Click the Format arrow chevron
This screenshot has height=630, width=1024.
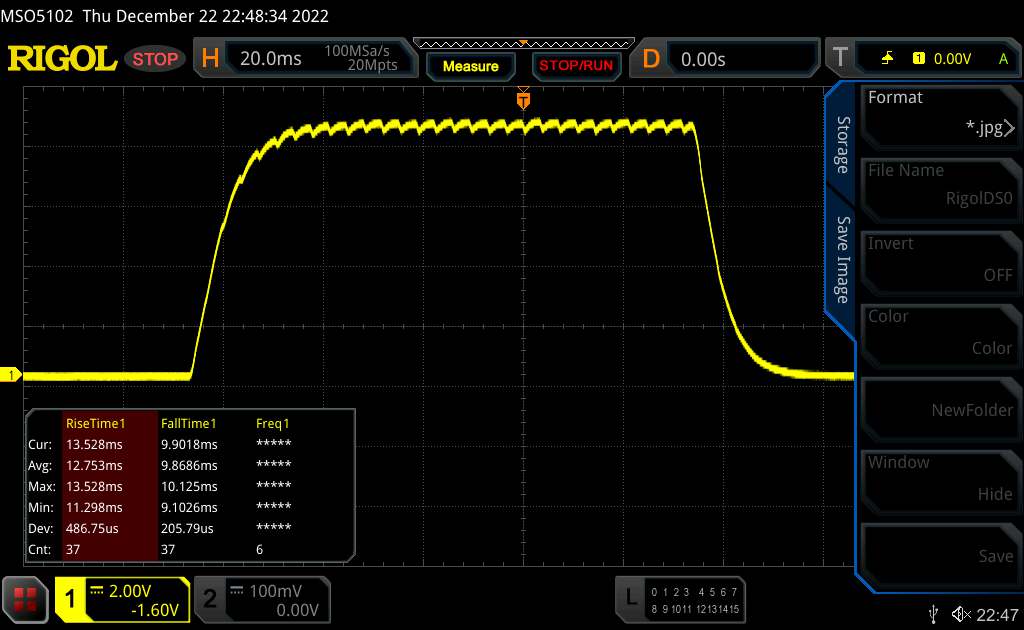(1010, 128)
